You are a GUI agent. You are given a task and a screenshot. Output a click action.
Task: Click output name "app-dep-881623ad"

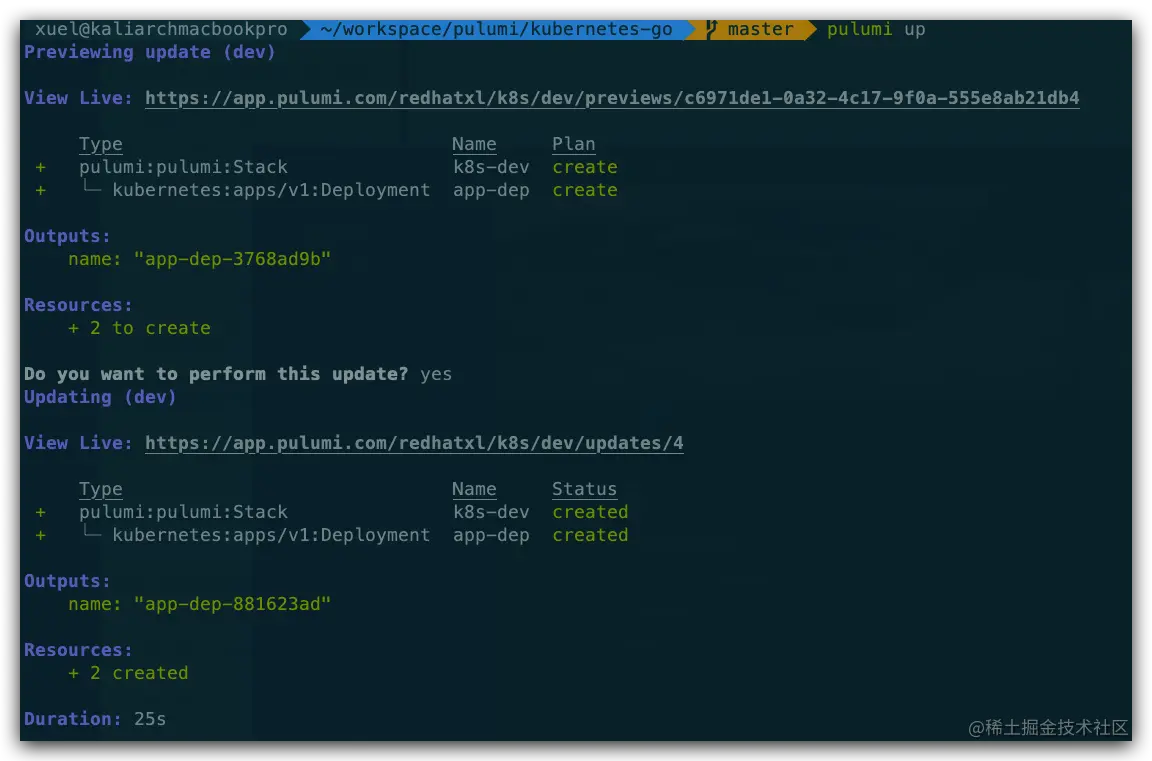click(232, 604)
